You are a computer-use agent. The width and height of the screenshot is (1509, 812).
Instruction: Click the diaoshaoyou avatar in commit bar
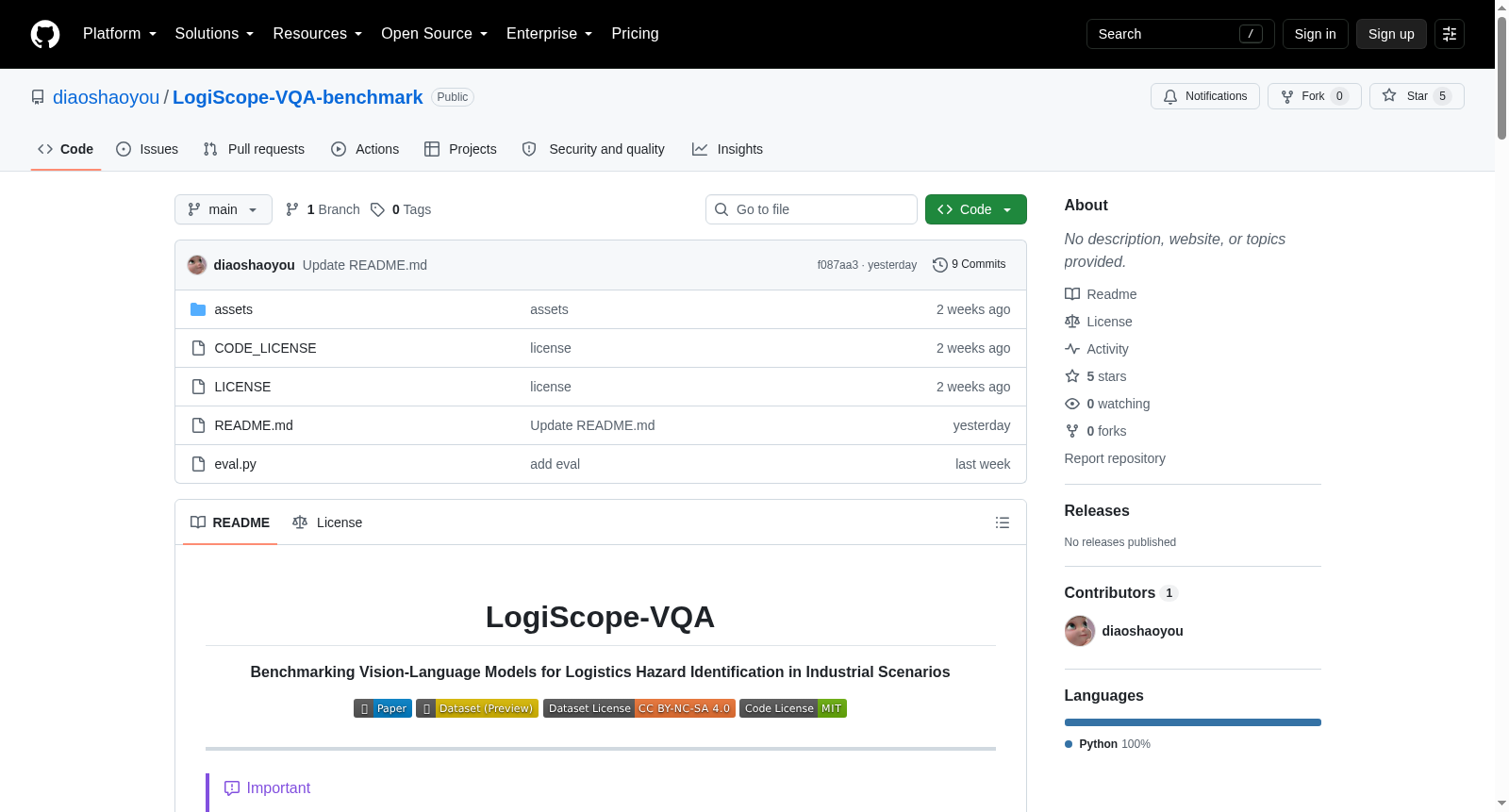[x=197, y=265]
